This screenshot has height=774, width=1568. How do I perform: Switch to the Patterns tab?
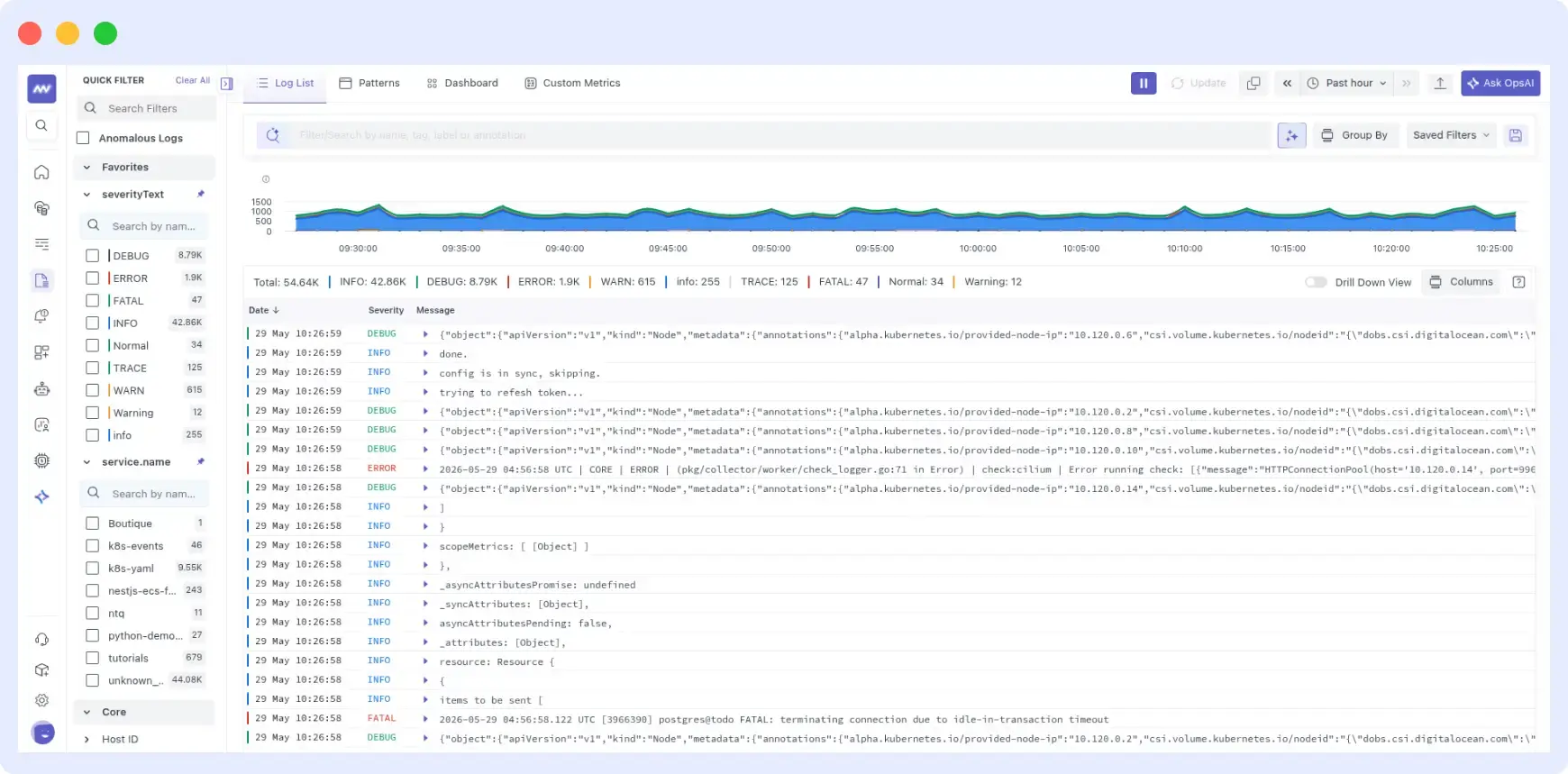(369, 83)
